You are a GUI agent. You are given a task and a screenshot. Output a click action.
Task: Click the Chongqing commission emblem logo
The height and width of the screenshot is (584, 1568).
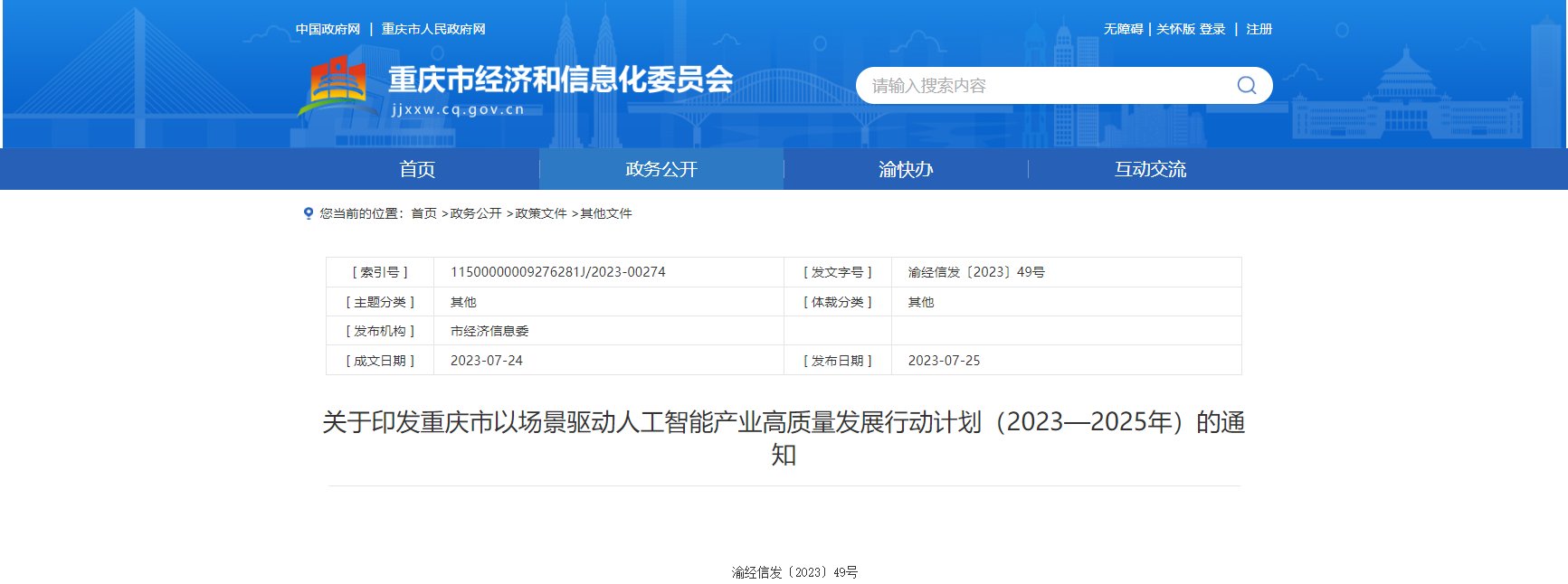tap(337, 85)
